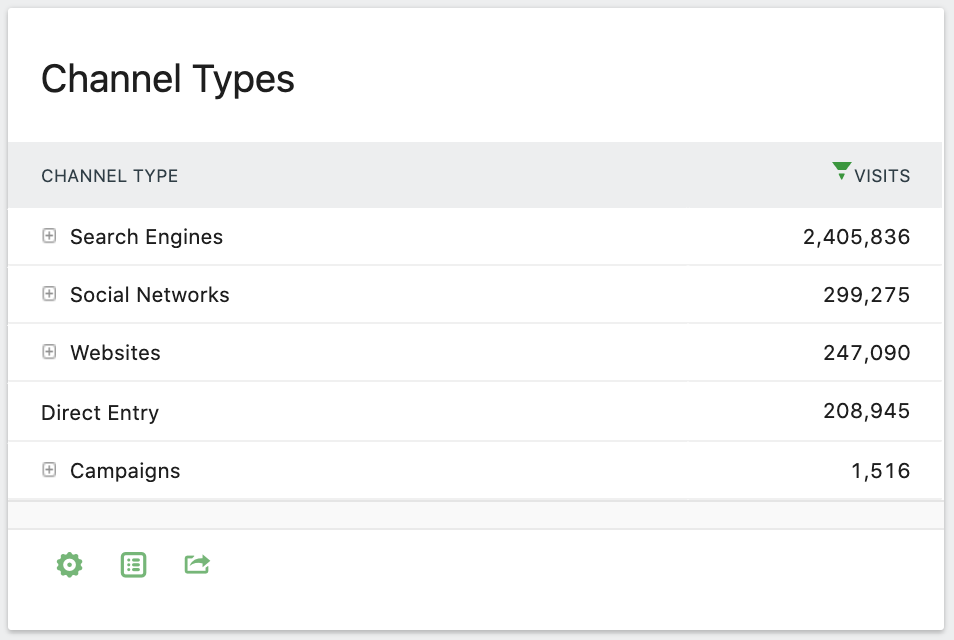Click the Channel Types report title
Screen dimensions: 954x640
167,79
